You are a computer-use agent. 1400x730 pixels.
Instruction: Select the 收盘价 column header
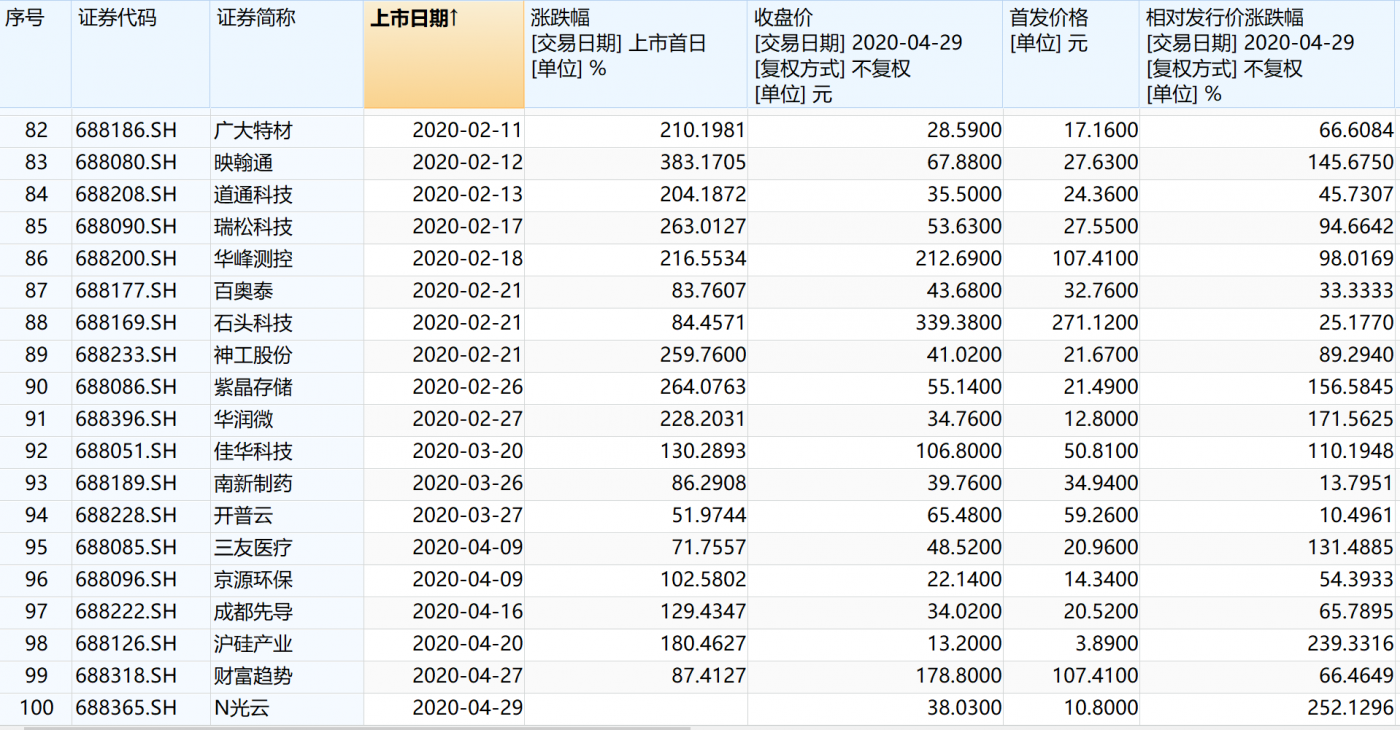(875, 54)
